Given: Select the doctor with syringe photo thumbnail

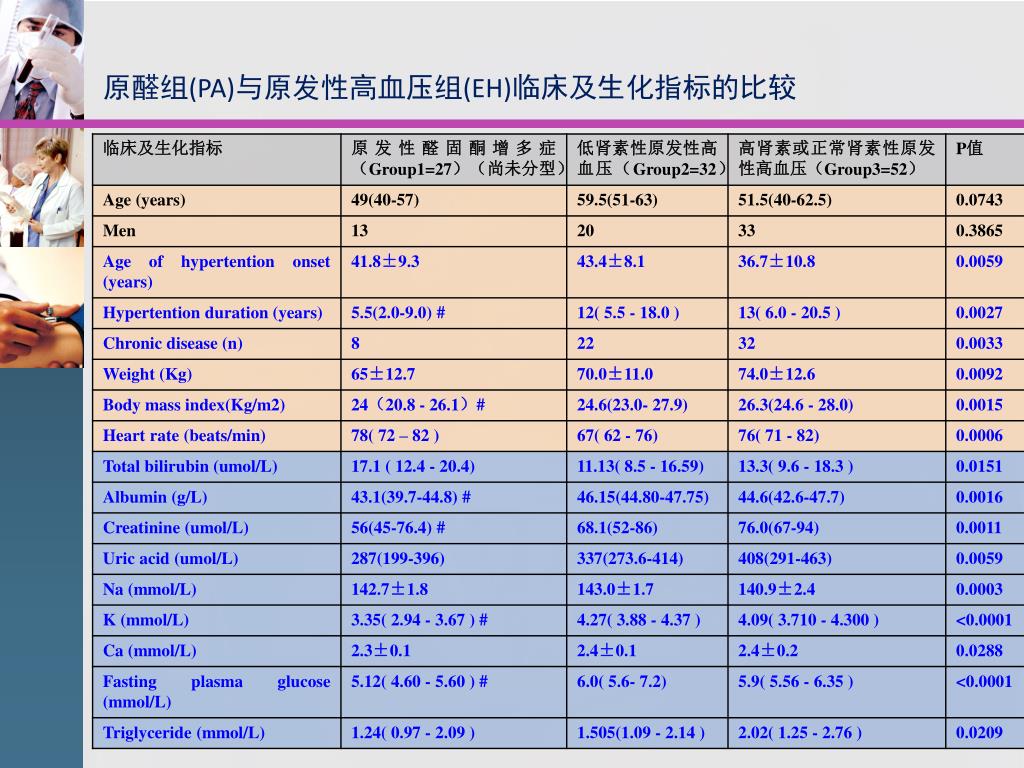Looking at the screenshot, I should pos(42,59).
